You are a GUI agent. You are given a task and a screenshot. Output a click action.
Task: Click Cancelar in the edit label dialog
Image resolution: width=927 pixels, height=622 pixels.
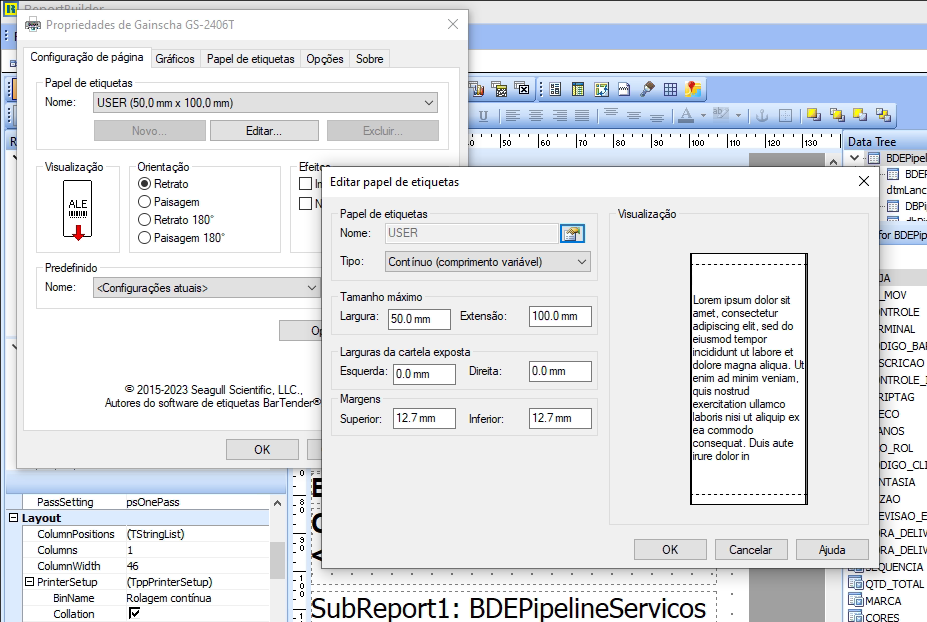(x=751, y=550)
